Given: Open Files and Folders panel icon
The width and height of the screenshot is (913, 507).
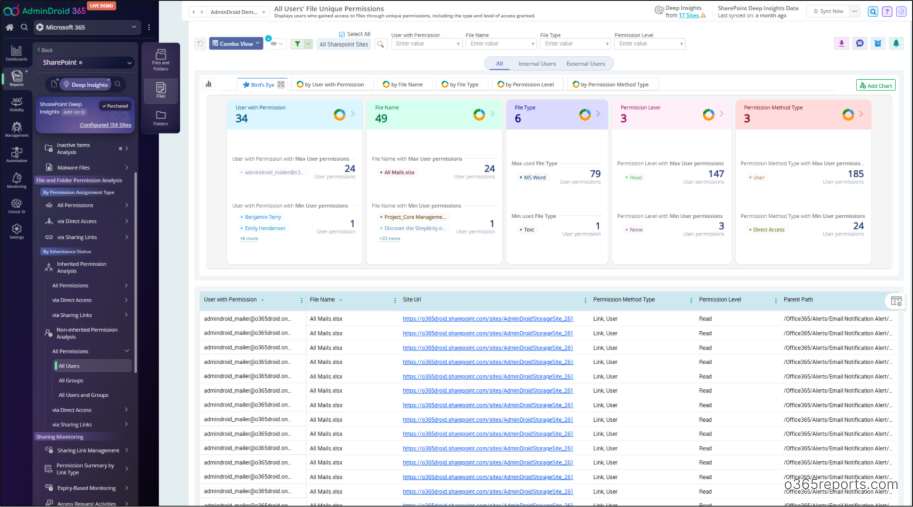Looking at the screenshot, I should coord(161,60).
